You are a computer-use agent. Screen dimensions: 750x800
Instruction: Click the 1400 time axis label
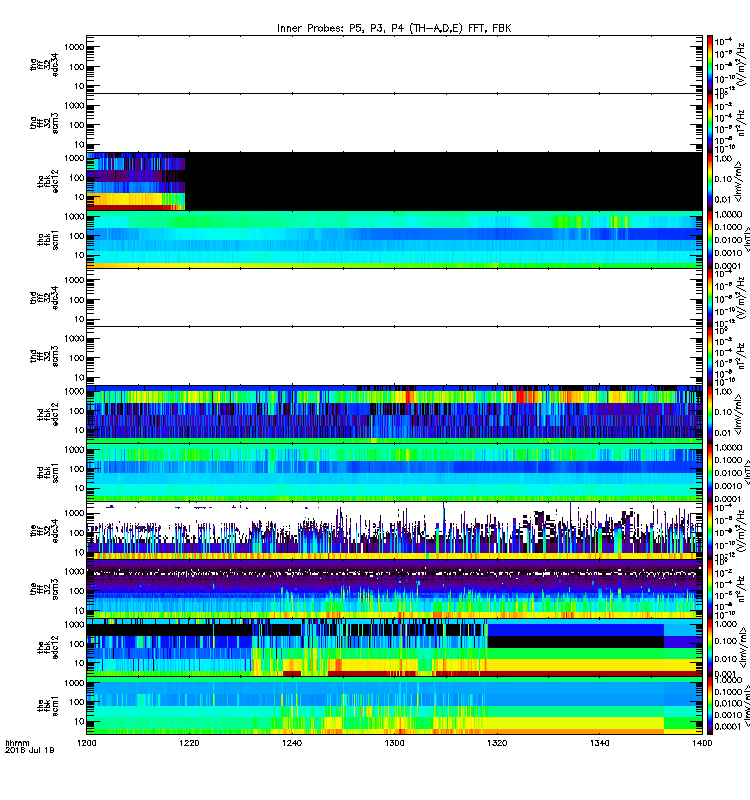(702, 743)
